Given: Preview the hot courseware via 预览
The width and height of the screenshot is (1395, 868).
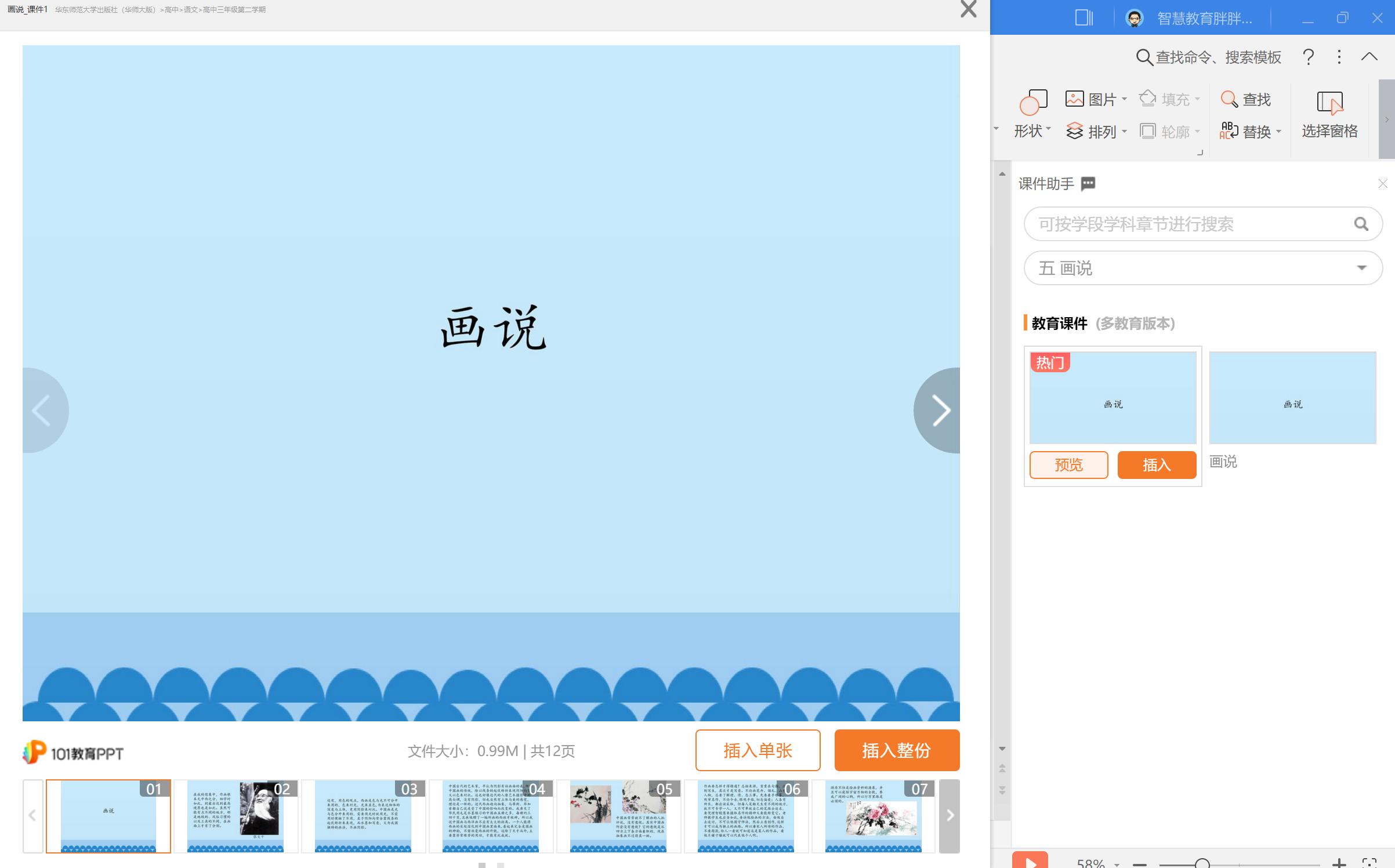Looking at the screenshot, I should tap(1068, 464).
